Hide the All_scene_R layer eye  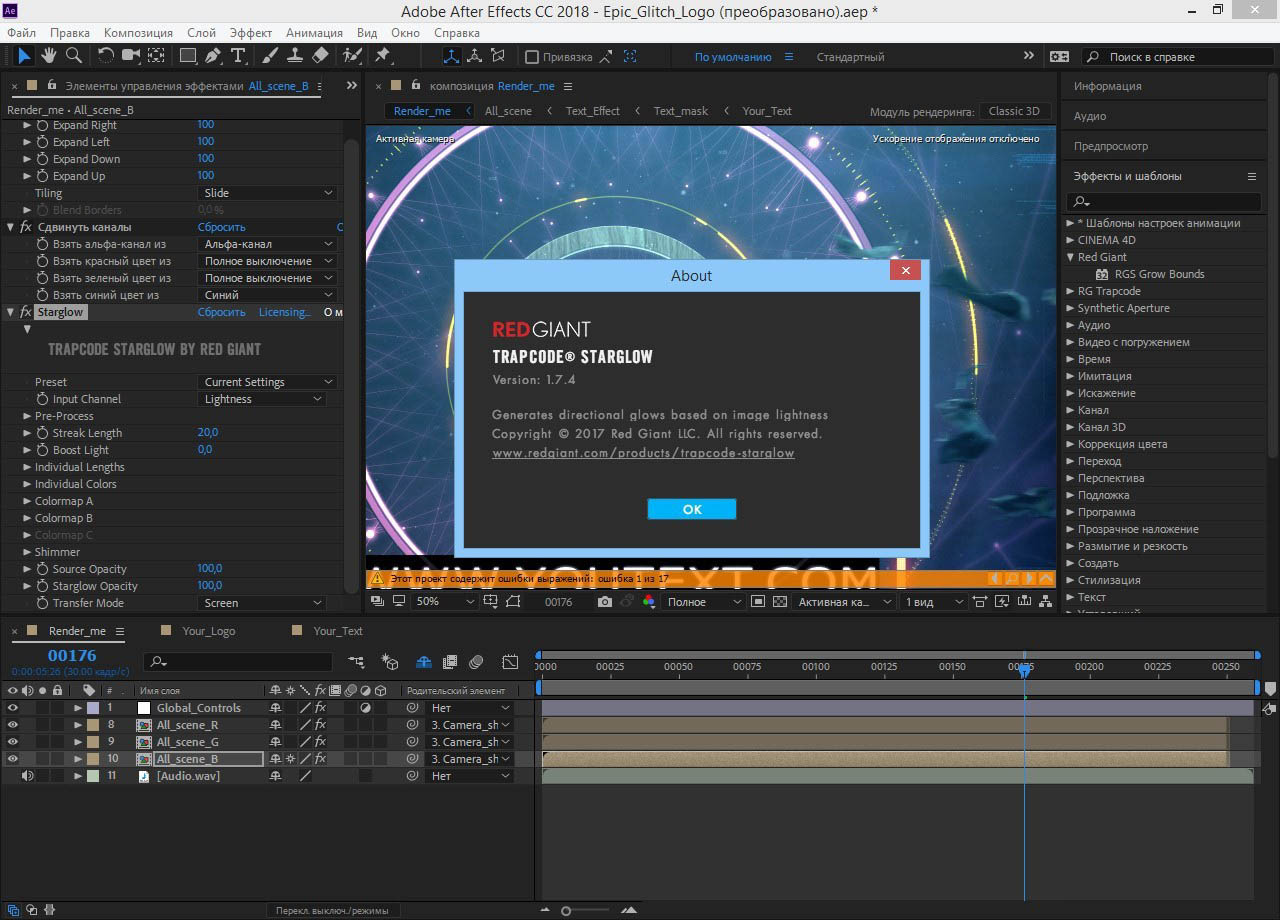[x=13, y=725]
